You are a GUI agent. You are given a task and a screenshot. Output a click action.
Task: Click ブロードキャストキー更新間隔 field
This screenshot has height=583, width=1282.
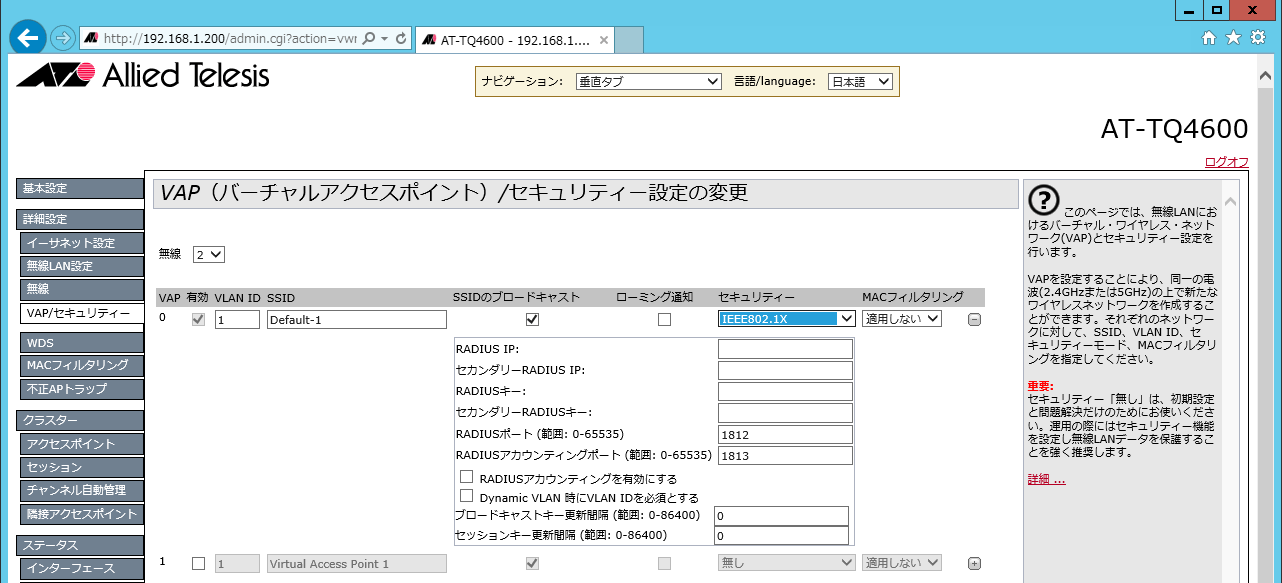781,516
